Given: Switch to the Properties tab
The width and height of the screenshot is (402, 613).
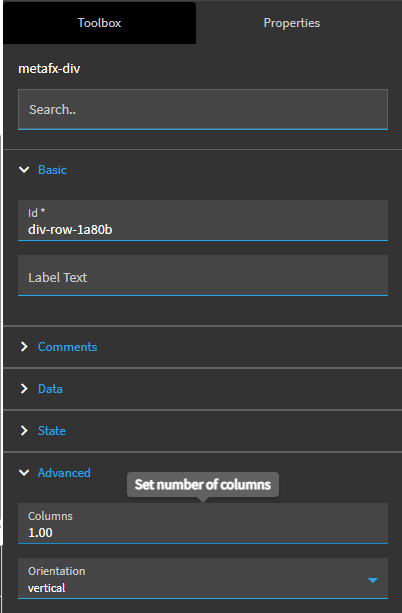Looking at the screenshot, I should coord(292,23).
